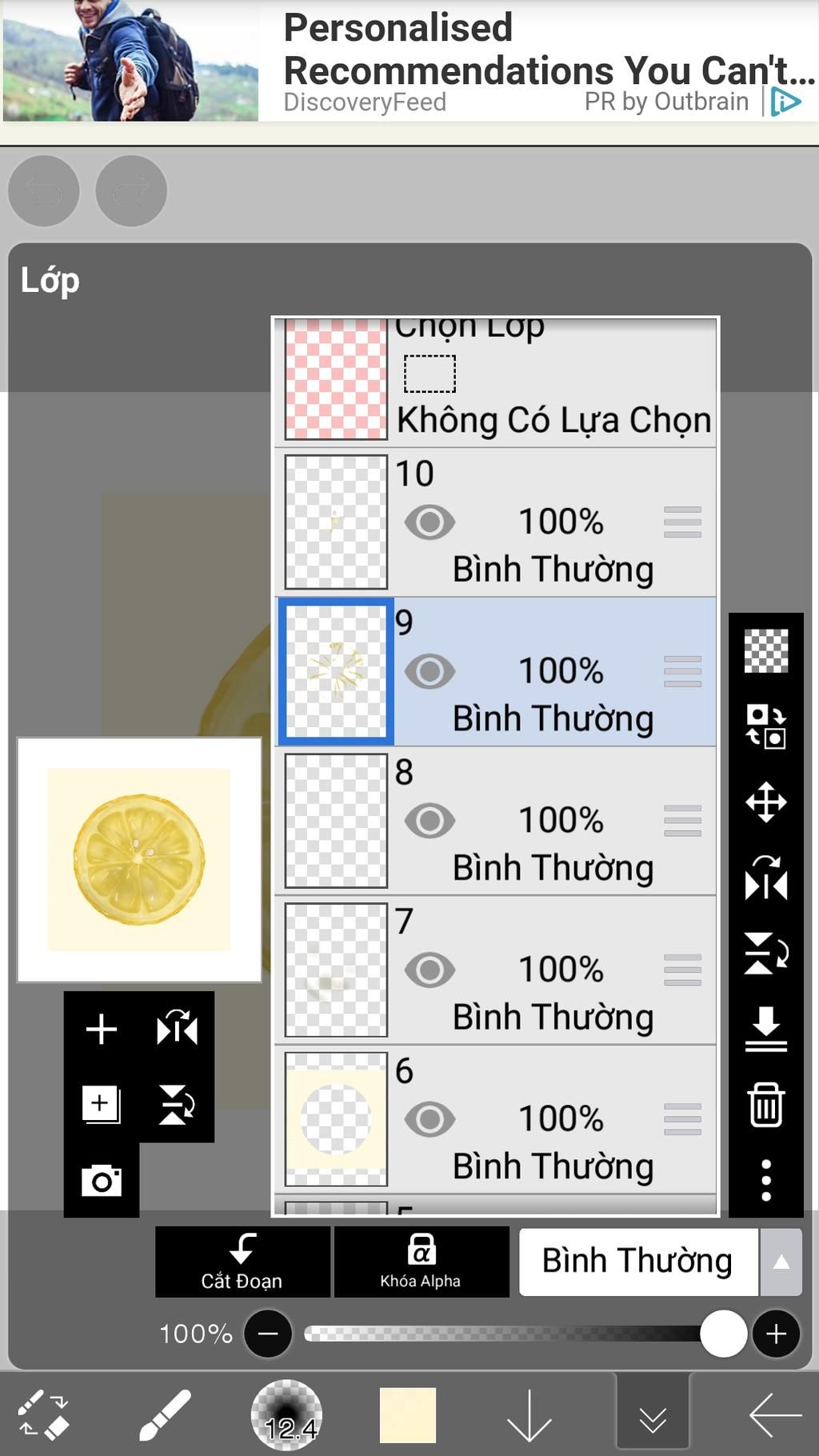Viewport: 819px width, 1456px height.
Task: Expand blend mode list with triangle arrow
Action: pos(781,1262)
